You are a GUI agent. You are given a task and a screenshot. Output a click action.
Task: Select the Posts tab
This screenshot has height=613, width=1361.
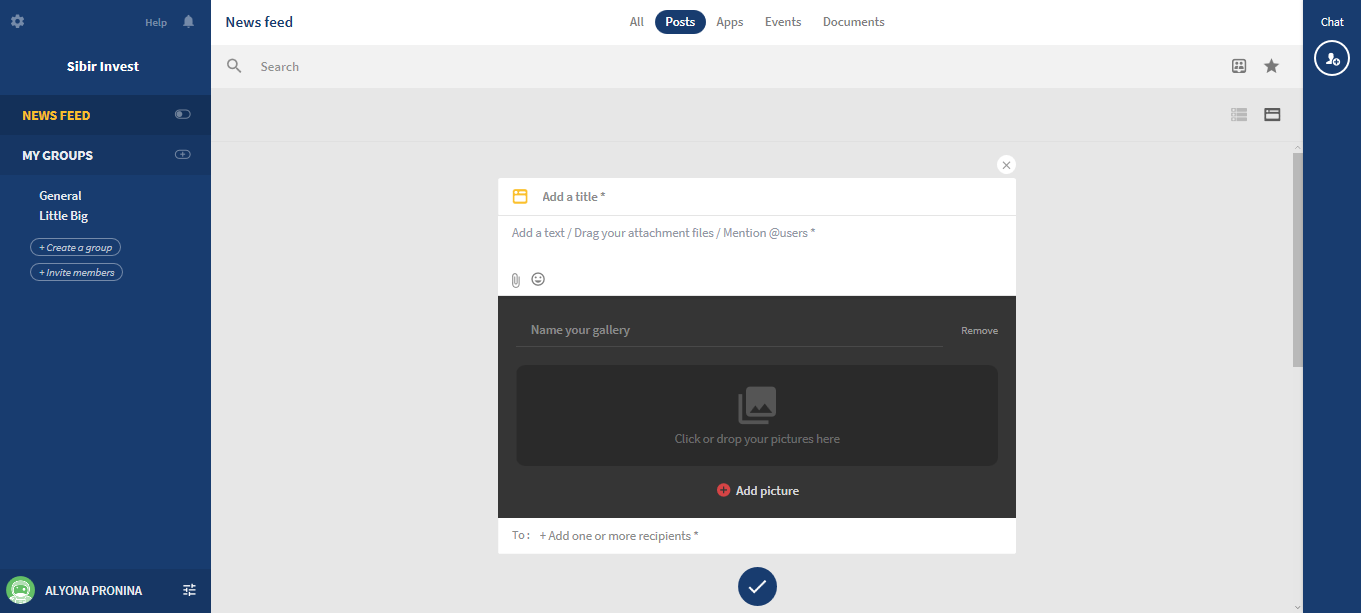[x=680, y=22]
